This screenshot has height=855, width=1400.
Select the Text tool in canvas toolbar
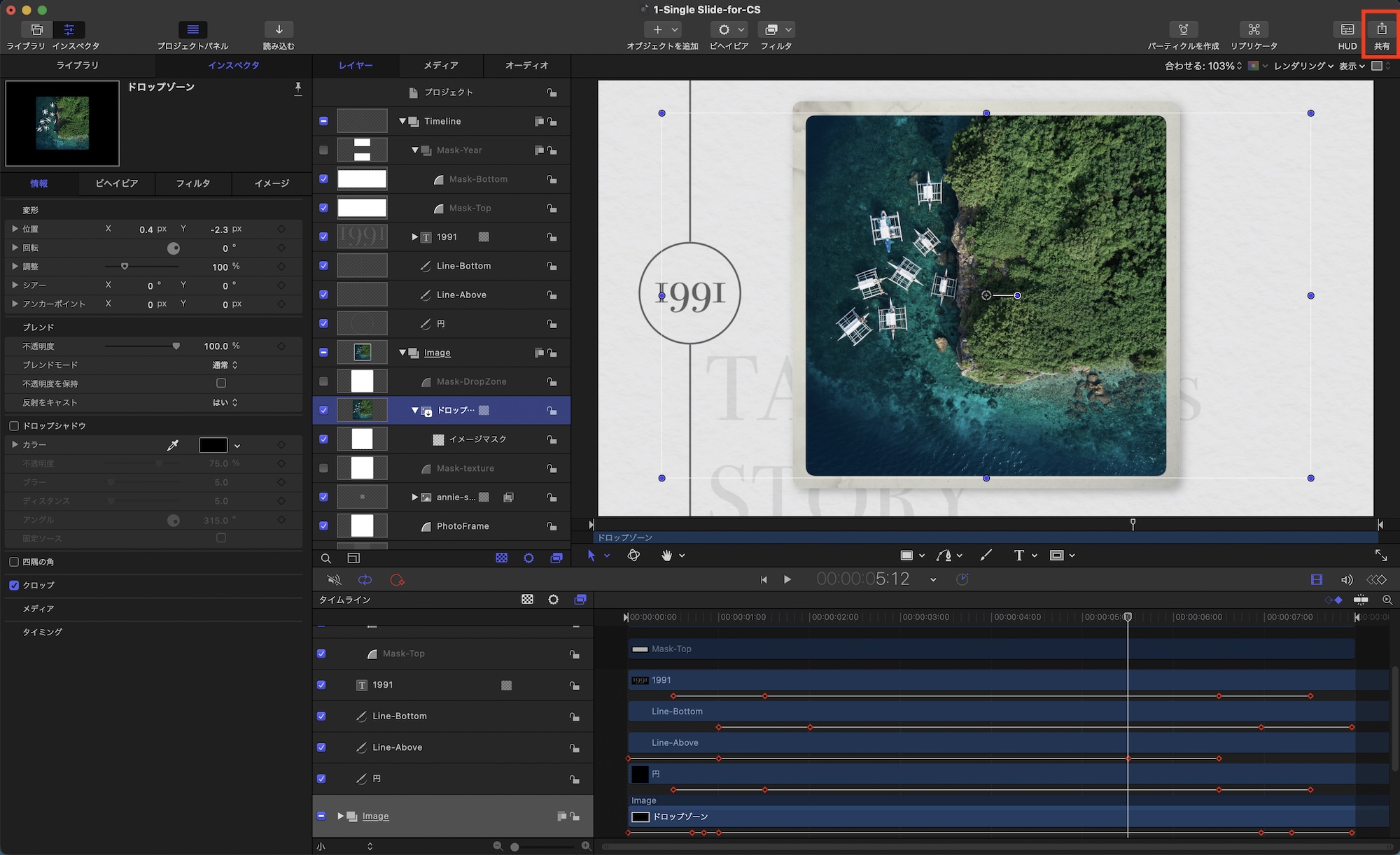[1018, 556]
